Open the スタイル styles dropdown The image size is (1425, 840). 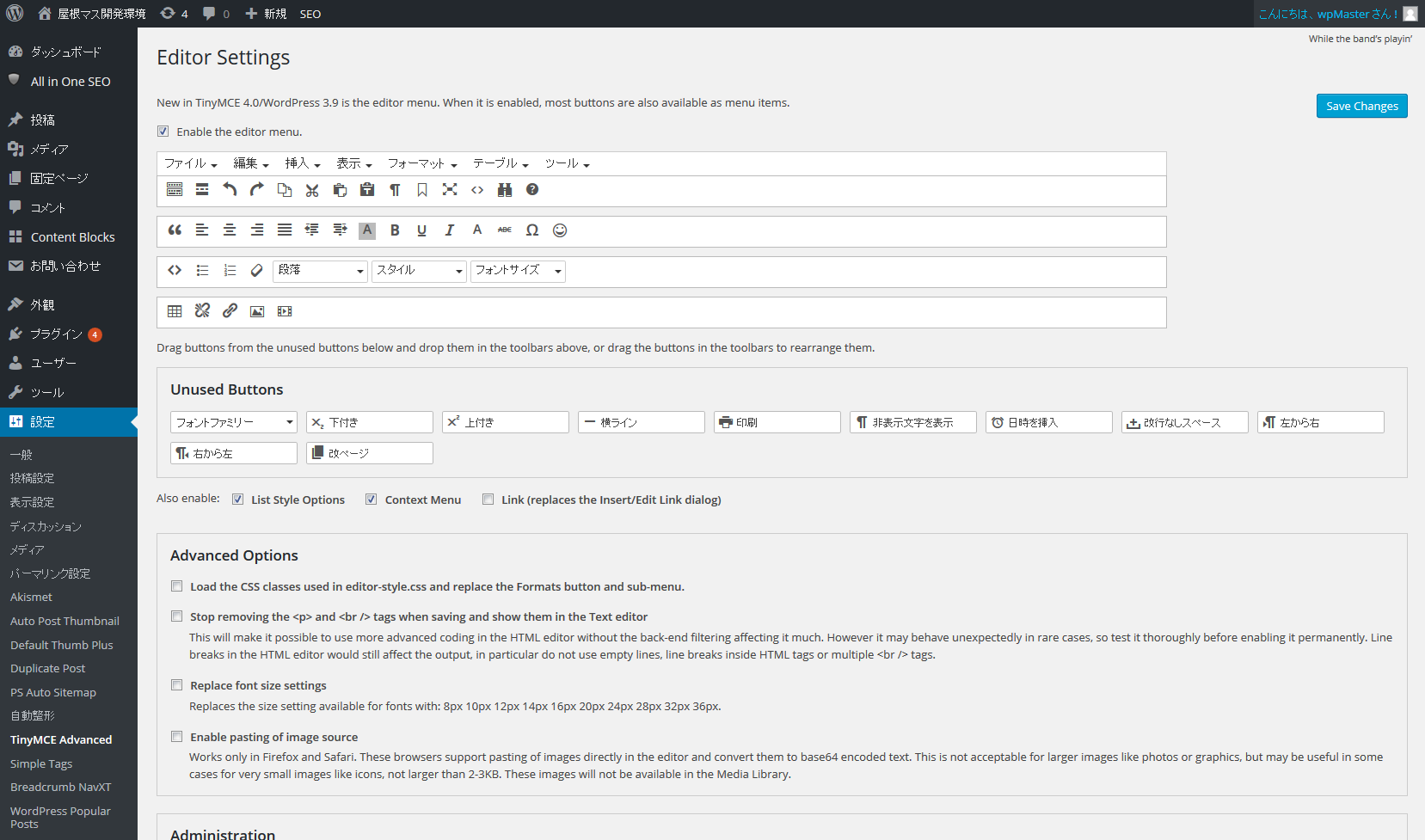coord(419,271)
